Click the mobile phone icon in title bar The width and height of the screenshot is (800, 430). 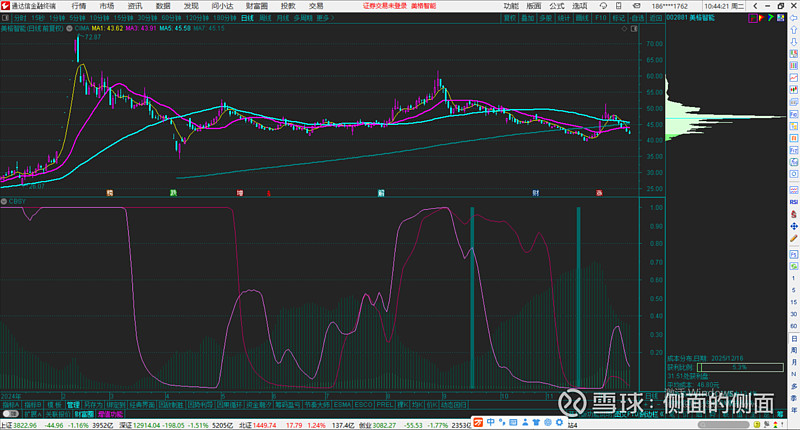tap(619, 6)
